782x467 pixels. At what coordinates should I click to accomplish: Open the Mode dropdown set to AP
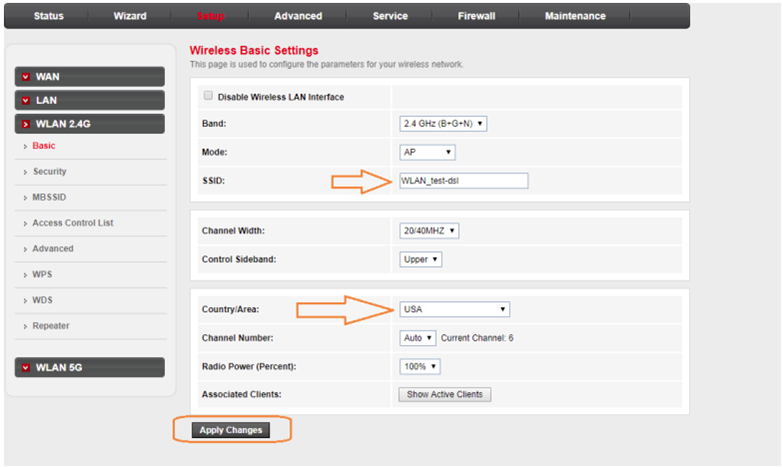pos(427,153)
